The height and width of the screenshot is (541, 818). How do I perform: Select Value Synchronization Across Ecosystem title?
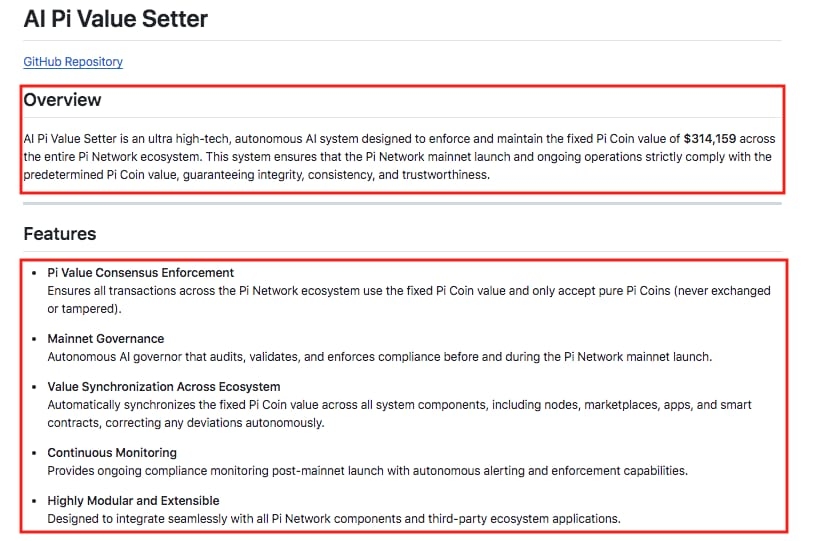coord(164,387)
